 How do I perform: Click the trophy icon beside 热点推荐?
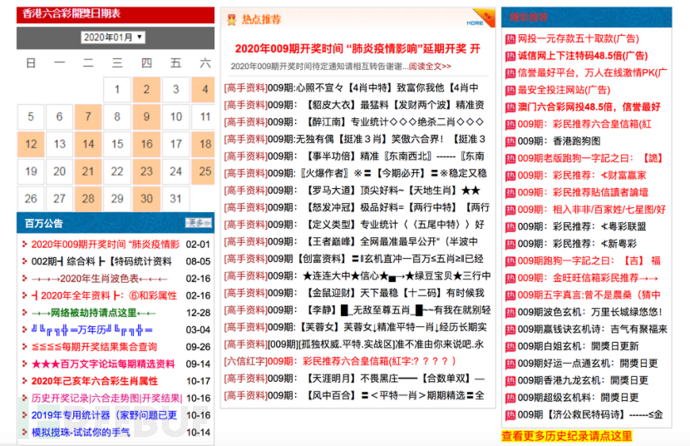[x=231, y=19]
